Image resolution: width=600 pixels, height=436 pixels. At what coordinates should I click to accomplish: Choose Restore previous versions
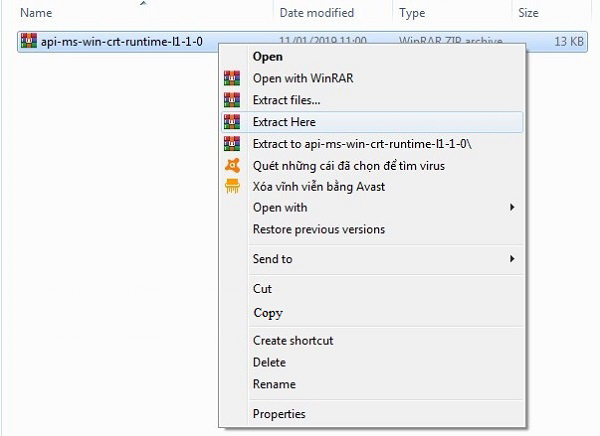coord(318,230)
